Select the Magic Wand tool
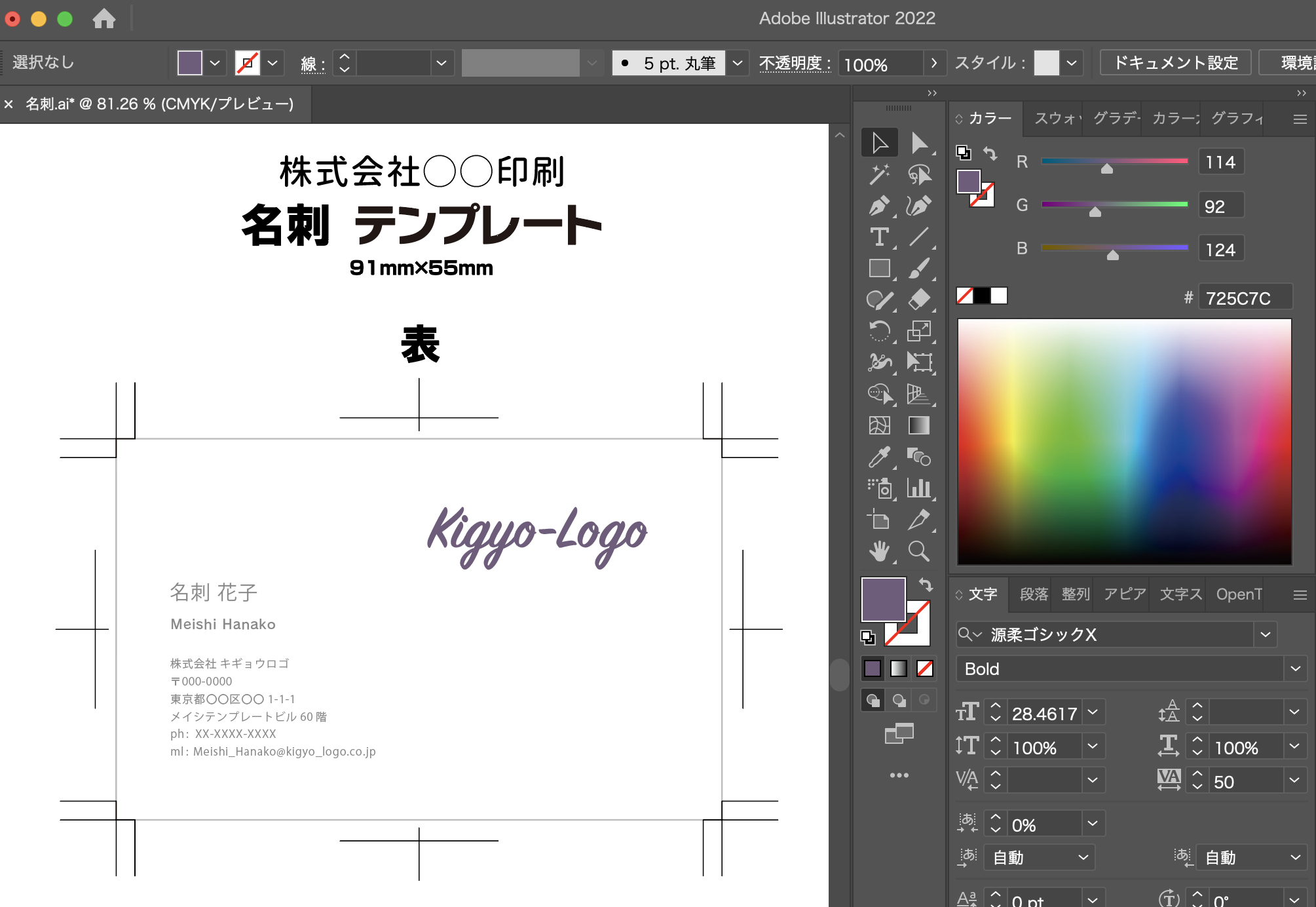Viewport: 1316px width, 907px height. coord(879,174)
